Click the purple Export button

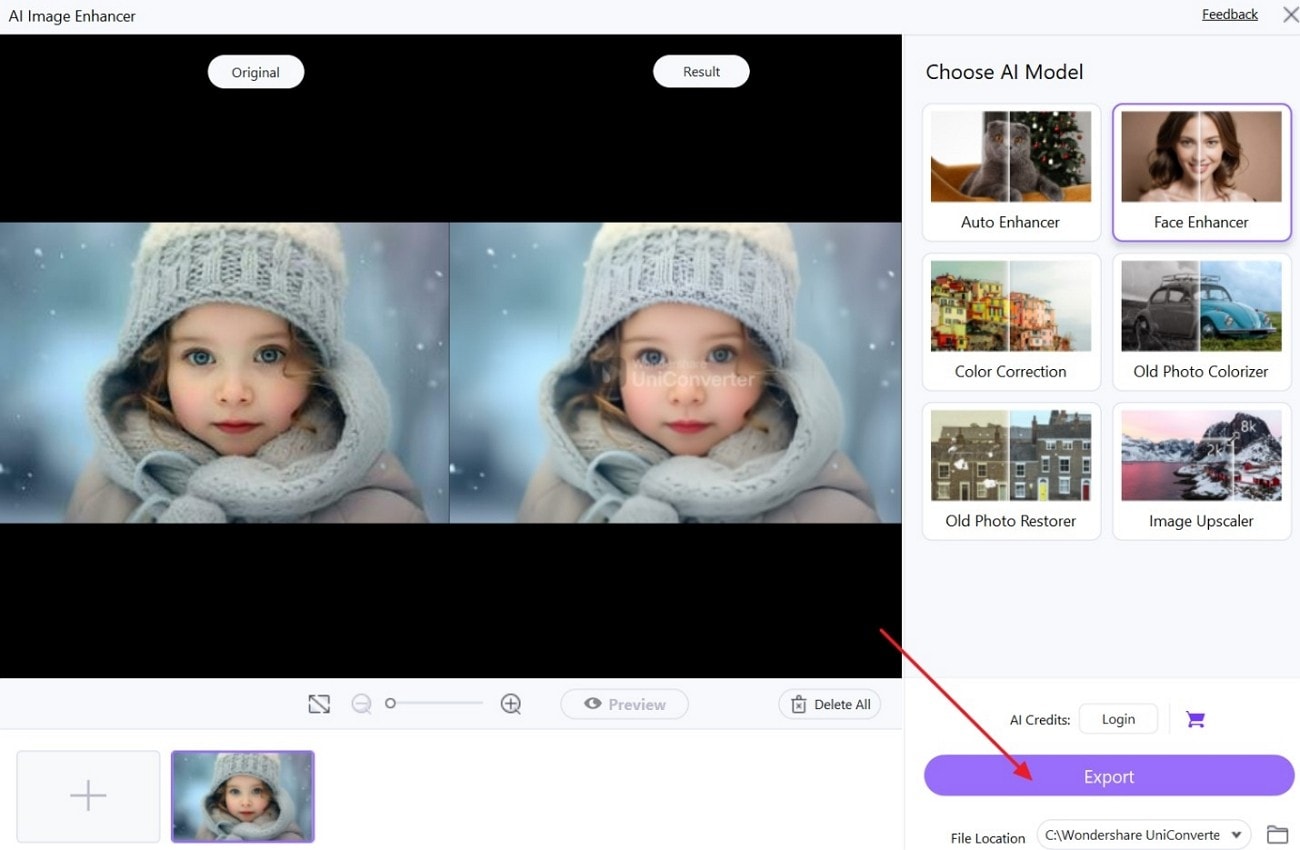(x=1109, y=776)
